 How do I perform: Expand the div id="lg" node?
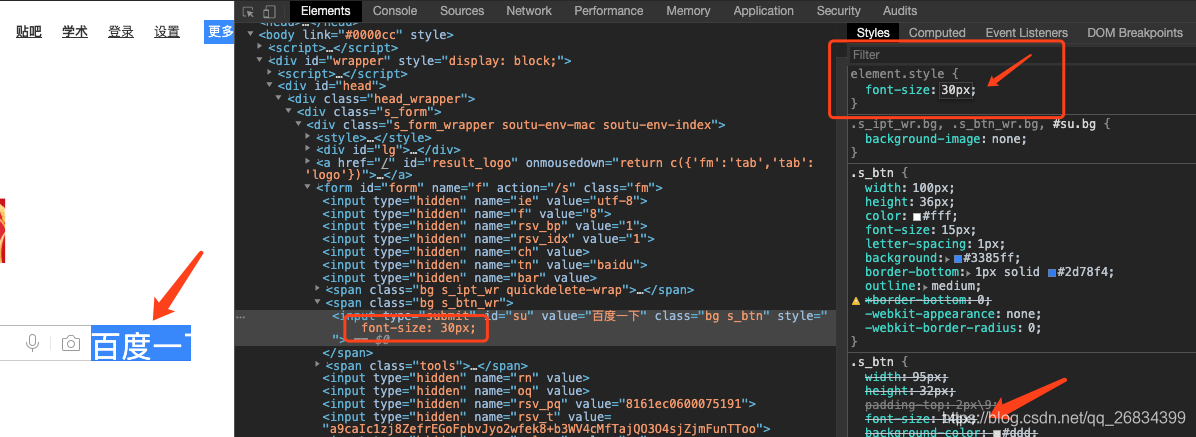308,150
